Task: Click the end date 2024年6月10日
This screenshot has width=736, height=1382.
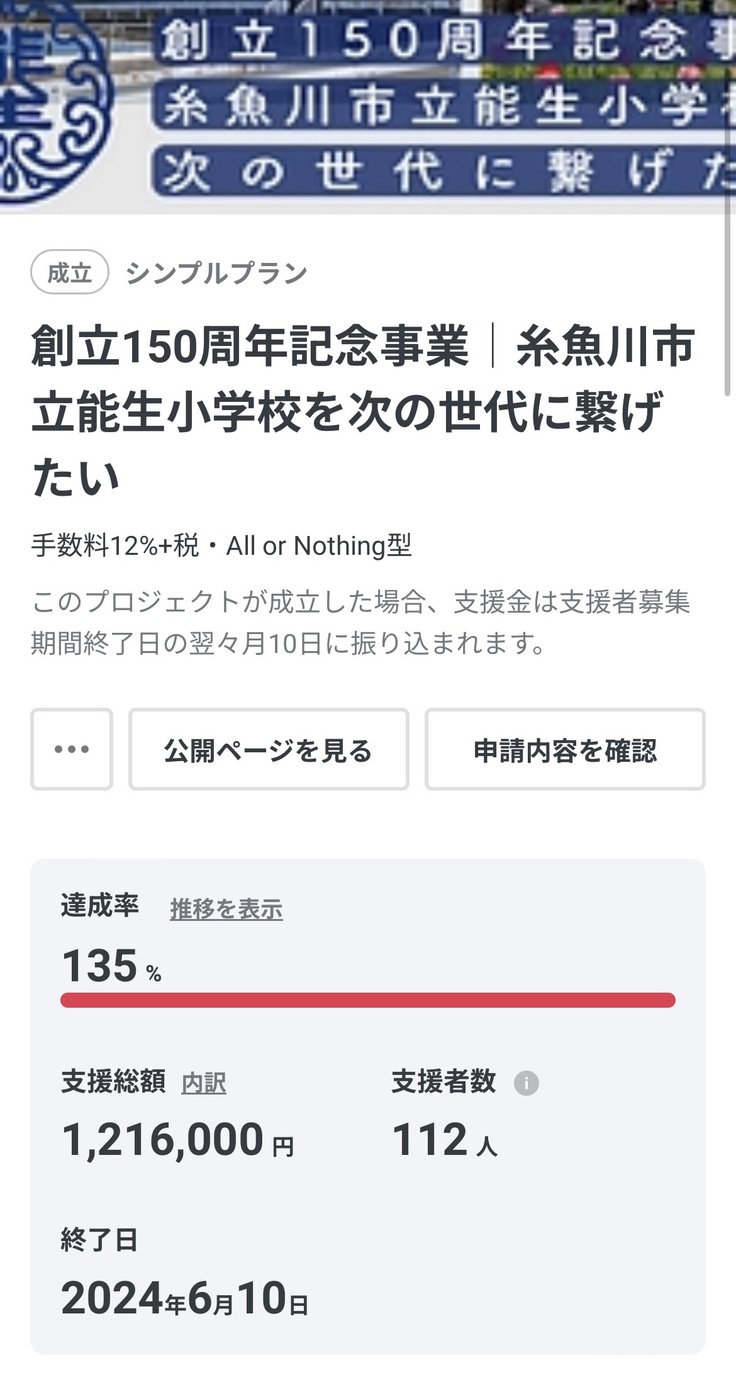Action: [x=184, y=1299]
